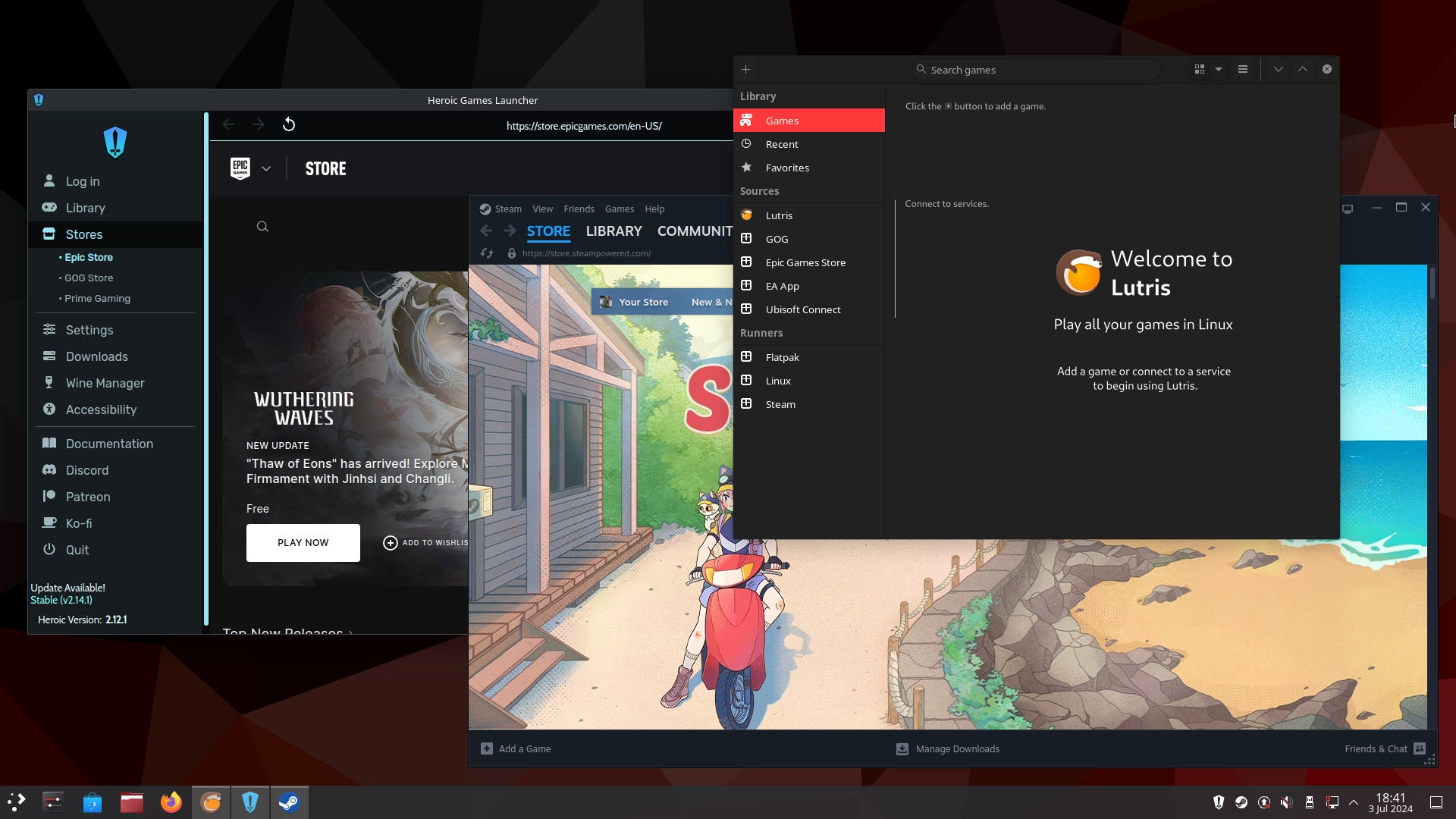Click the search magnifier in the Epic Store

(x=262, y=227)
